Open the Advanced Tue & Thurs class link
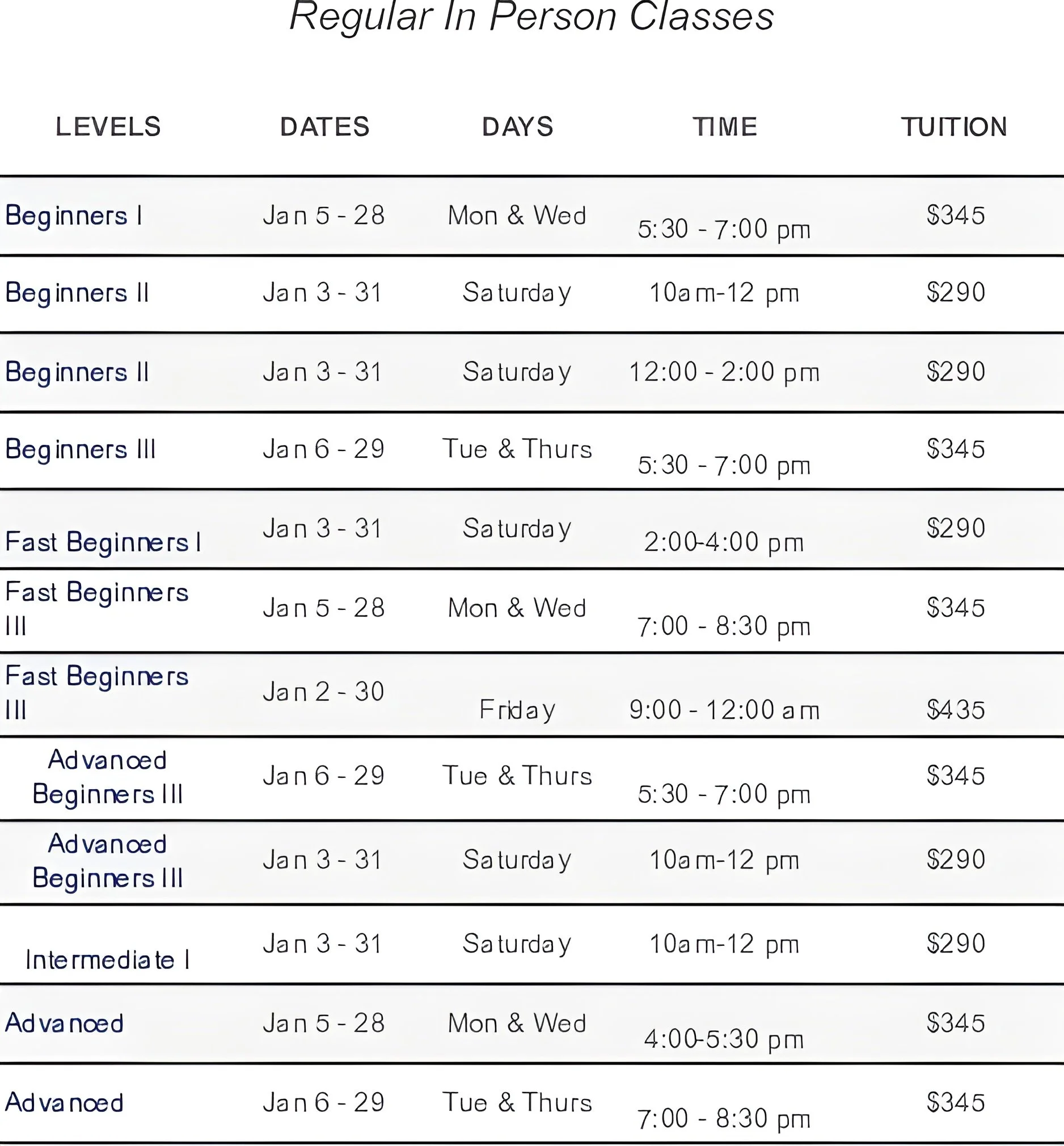 tap(65, 1103)
